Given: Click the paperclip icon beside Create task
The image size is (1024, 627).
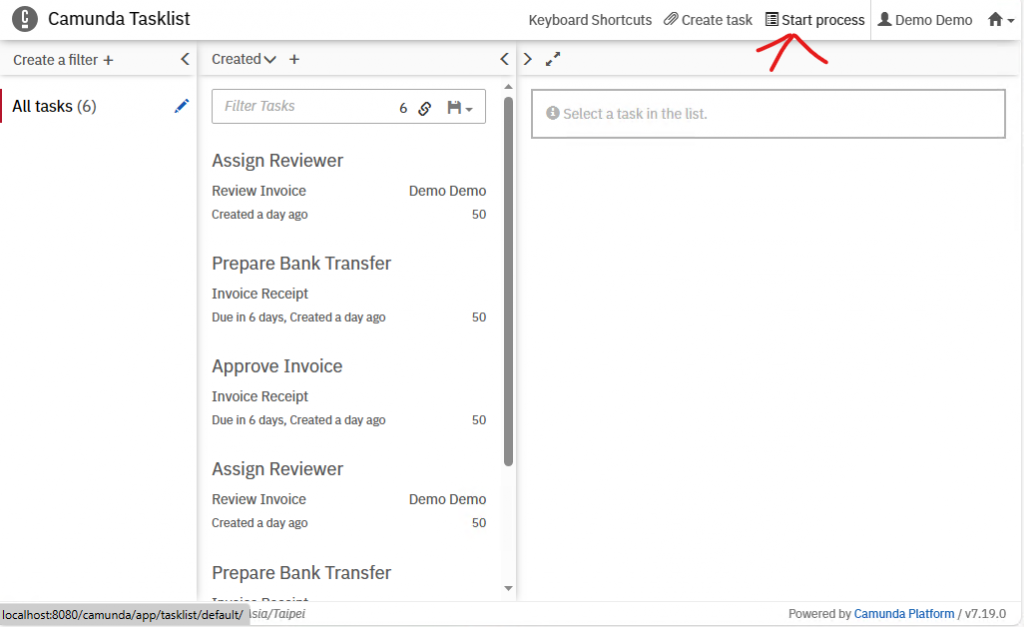Looking at the screenshot, I should (x=671, y=19).
